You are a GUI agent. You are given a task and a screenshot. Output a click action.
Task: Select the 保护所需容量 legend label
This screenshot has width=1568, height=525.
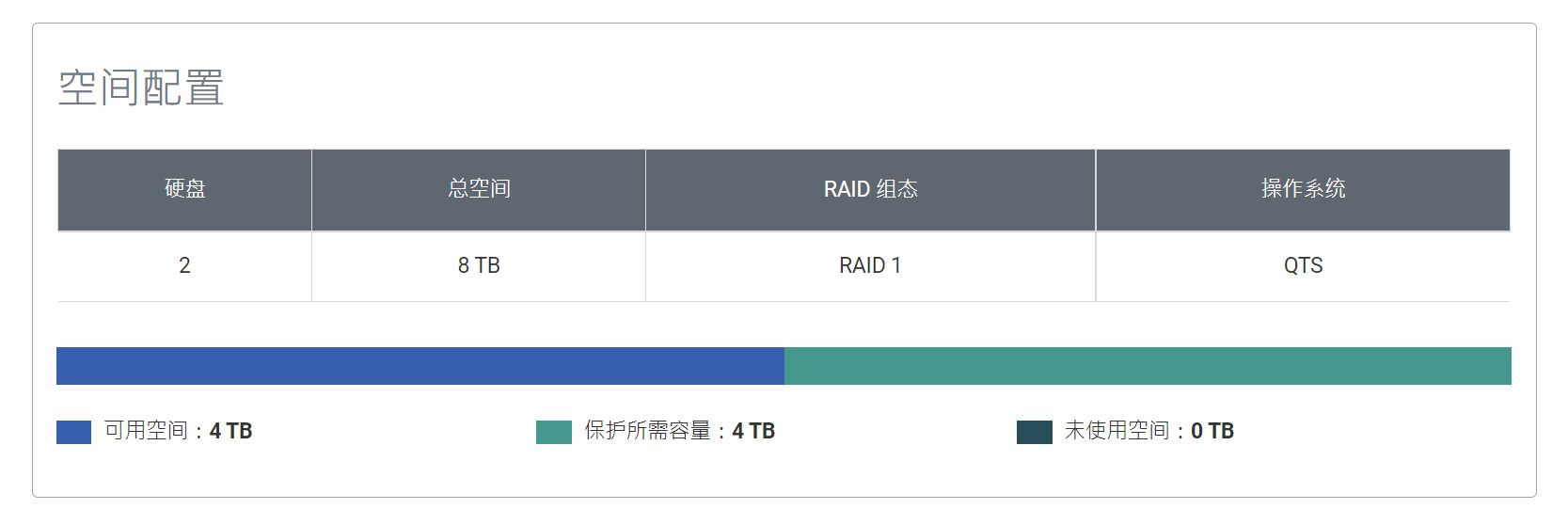(647, 431)
